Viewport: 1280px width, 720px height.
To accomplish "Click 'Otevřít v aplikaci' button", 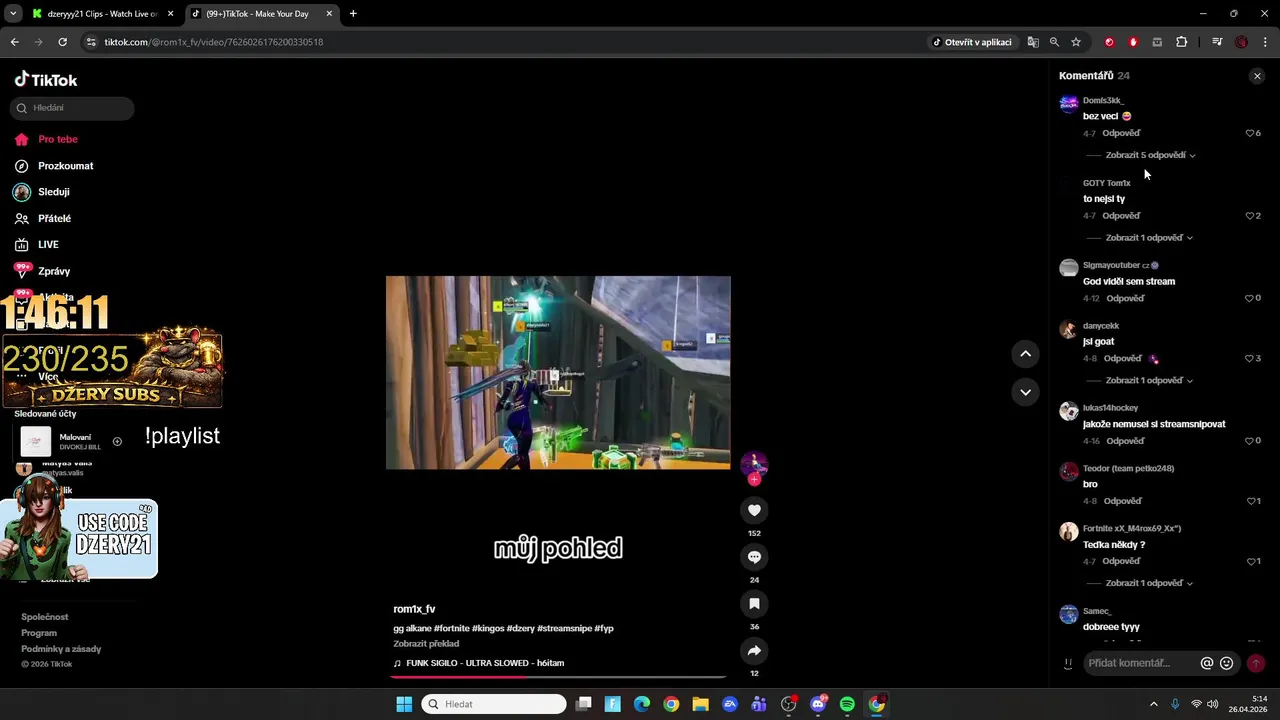I will [972, 42].
